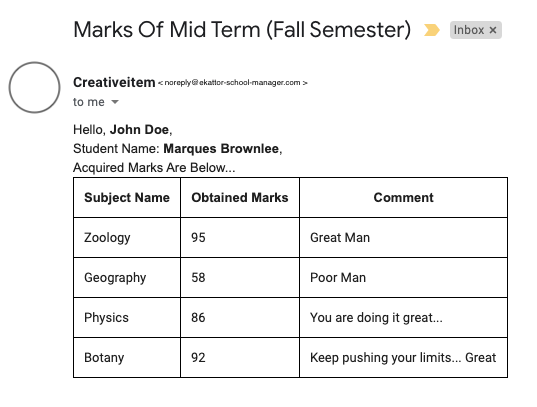Click the 'Poor Man' comment cell
The image size is (537, 407).
coord(403,278)
